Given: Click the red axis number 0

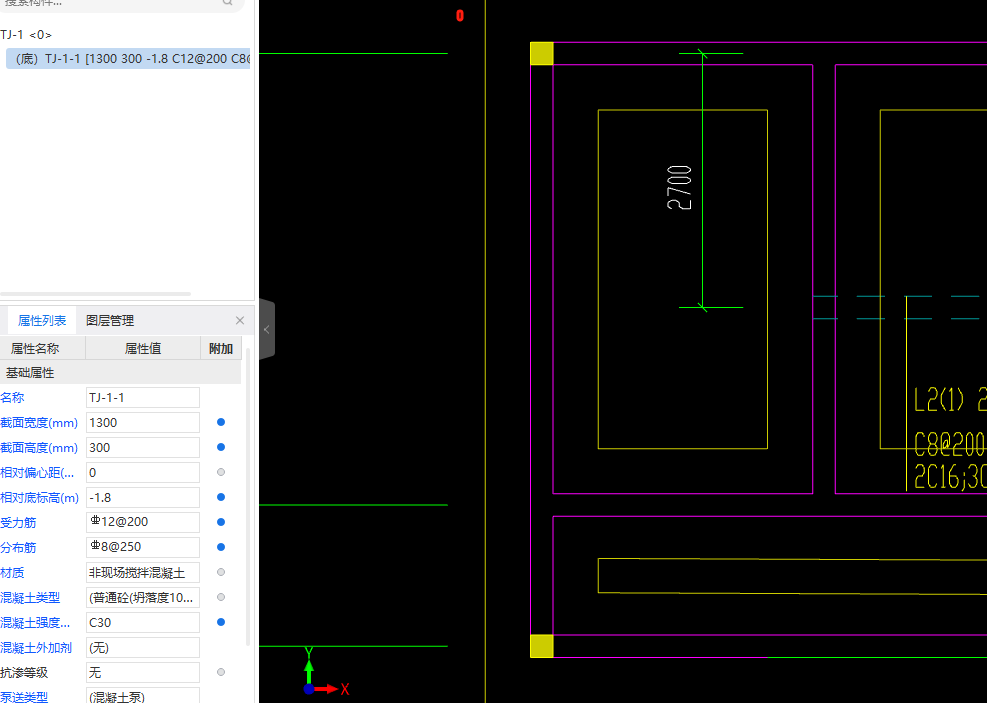Looking at the screenshot, I should (460, 16).
